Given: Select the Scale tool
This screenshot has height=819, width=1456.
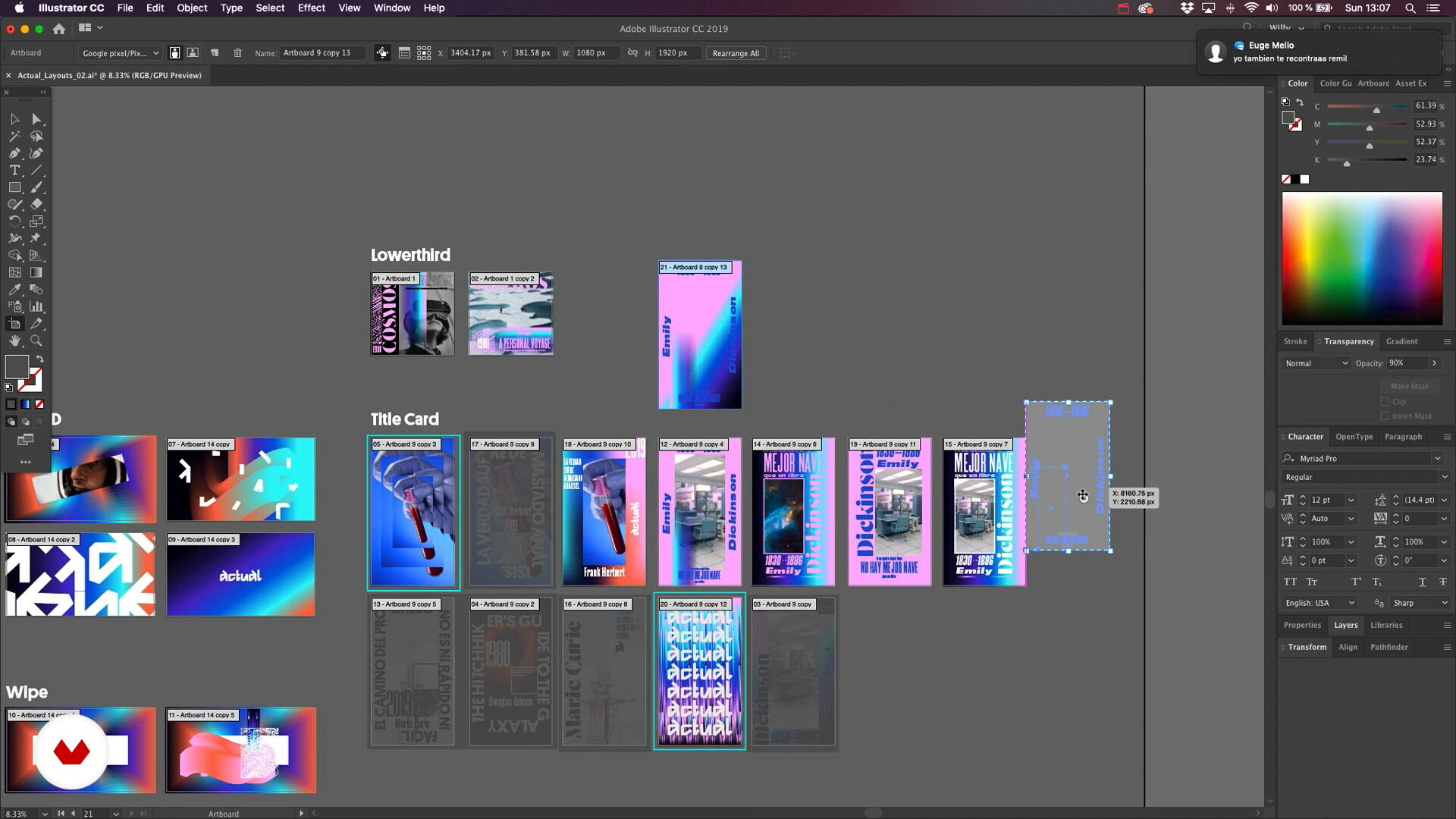Looking at the screenshot, I should coord(36,221).
